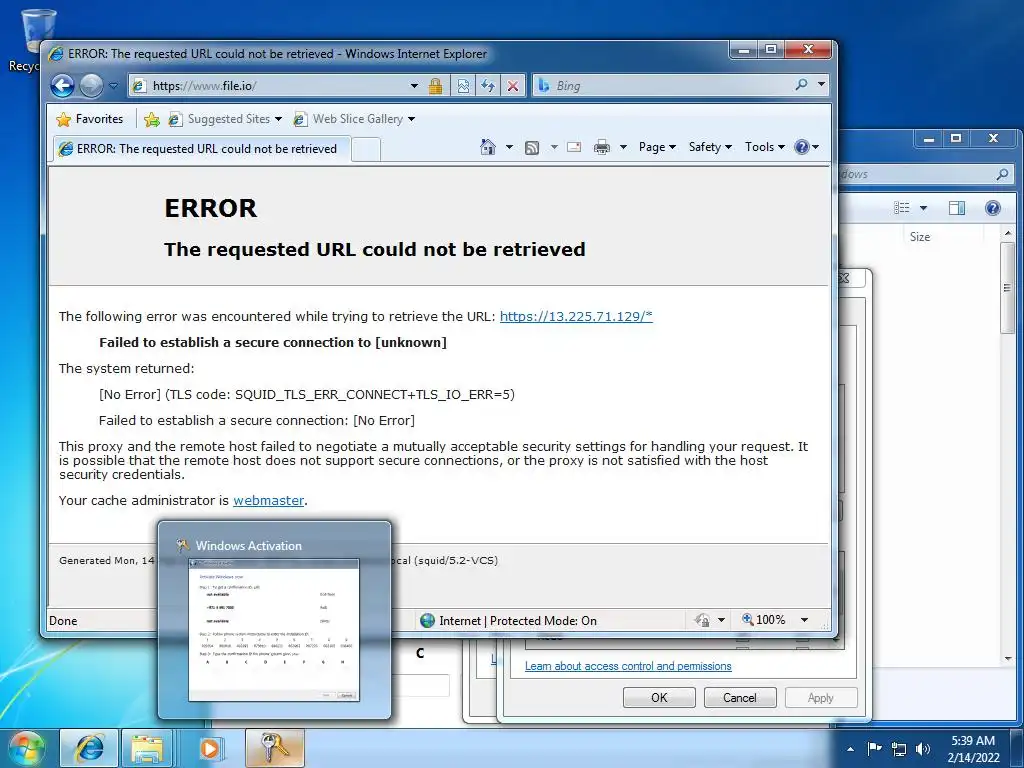Viewport: 1024px width, 768px height.
Task: Expand the Explorer view options dropdown arrow
Action: [923, 208]
